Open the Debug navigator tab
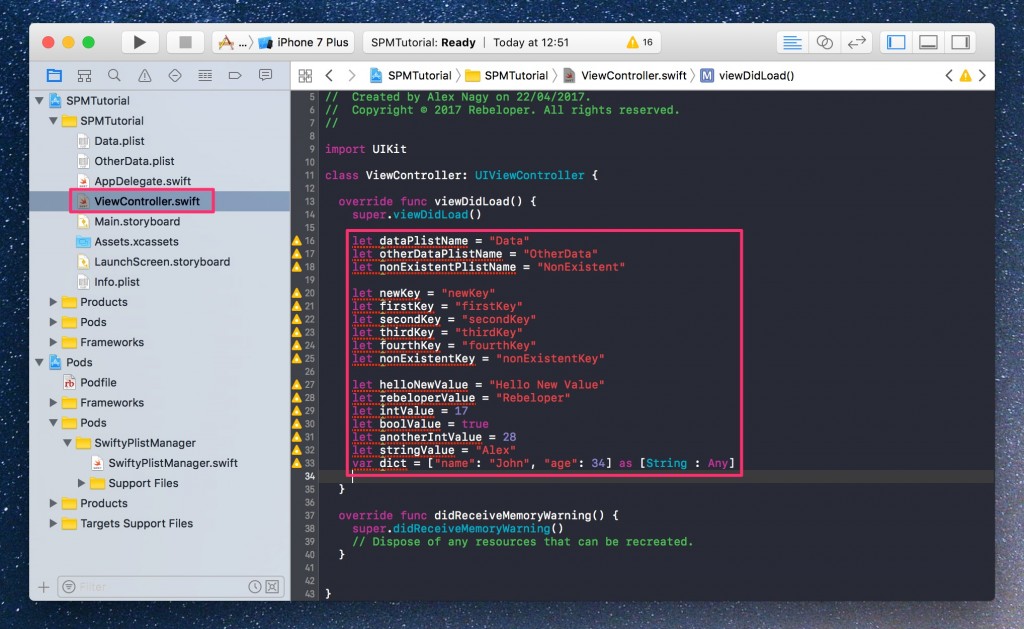Viewport: 1024px width, 629px height. [x=205, y=76]
